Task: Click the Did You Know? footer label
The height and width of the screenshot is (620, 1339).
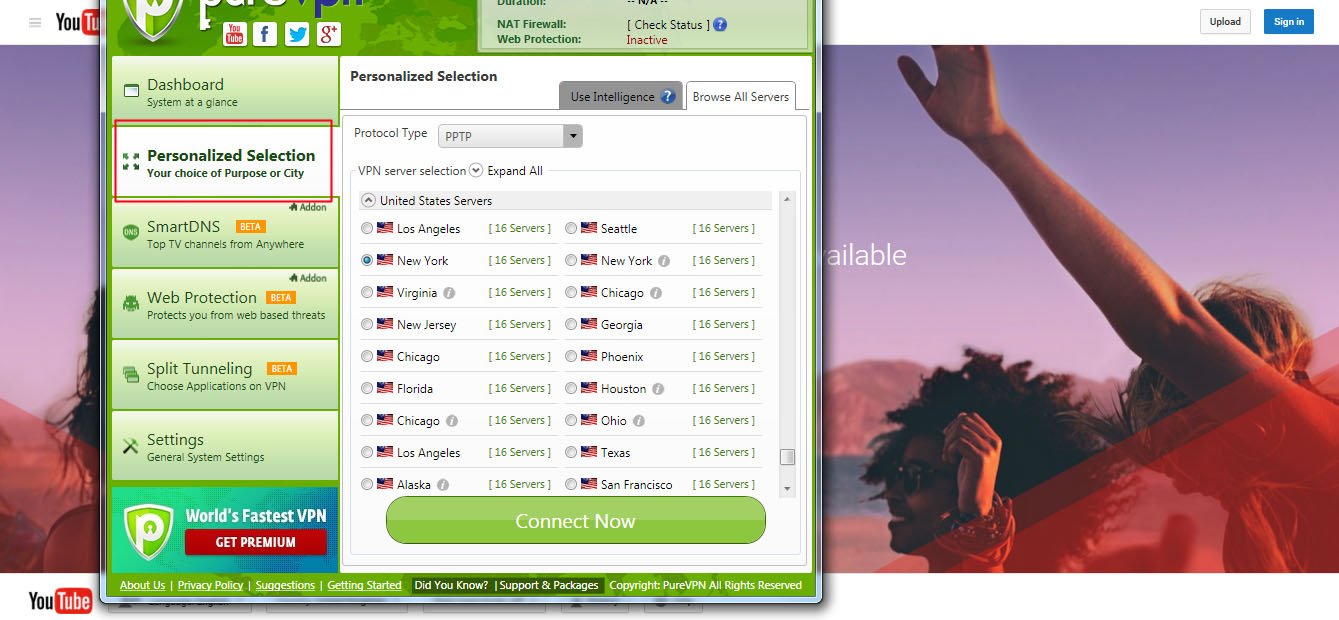Action: [450, 585]
